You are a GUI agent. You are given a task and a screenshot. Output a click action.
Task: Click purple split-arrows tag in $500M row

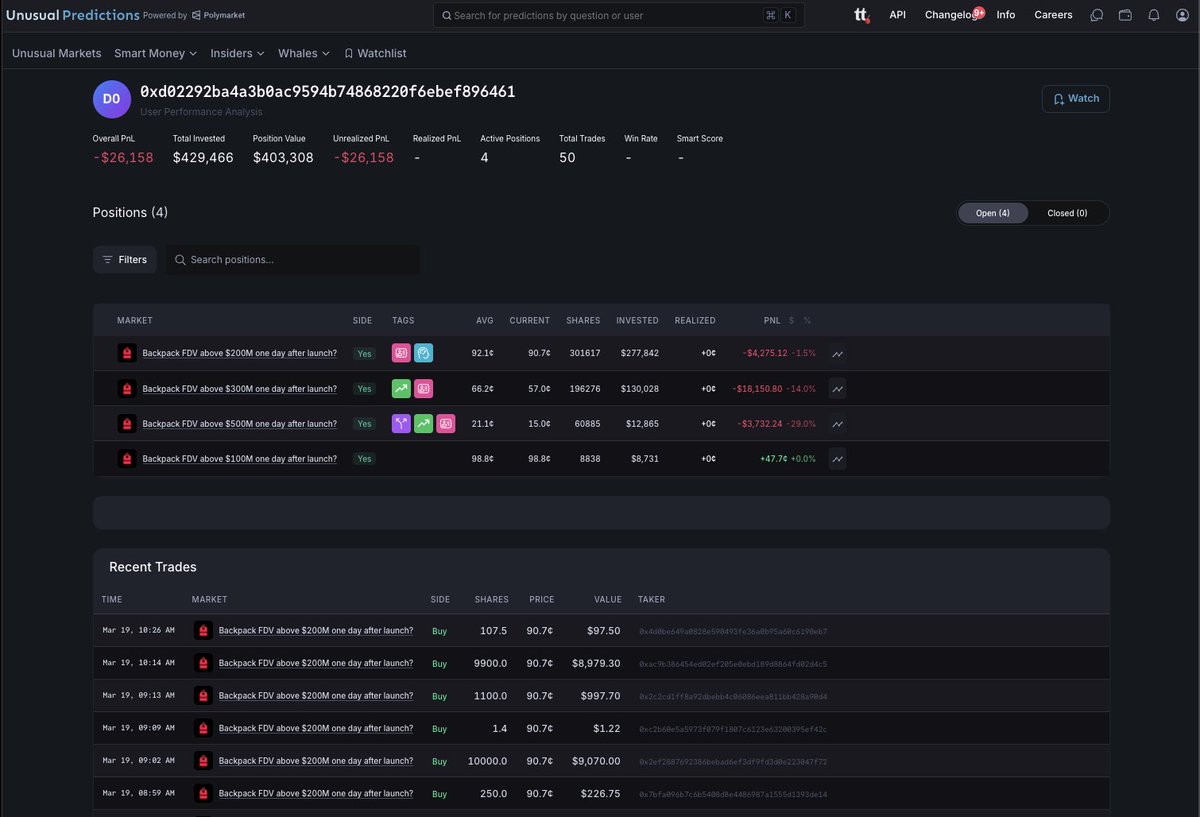(401, 424)
